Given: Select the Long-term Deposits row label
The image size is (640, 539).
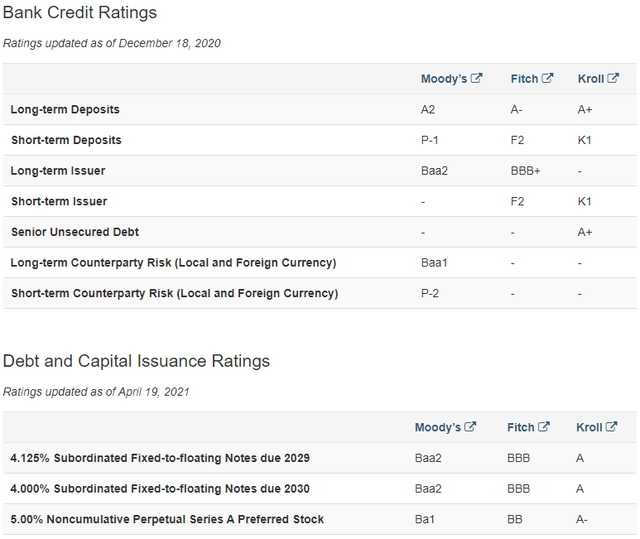Looking at the screenshot, I should click(x=65, y=109).
